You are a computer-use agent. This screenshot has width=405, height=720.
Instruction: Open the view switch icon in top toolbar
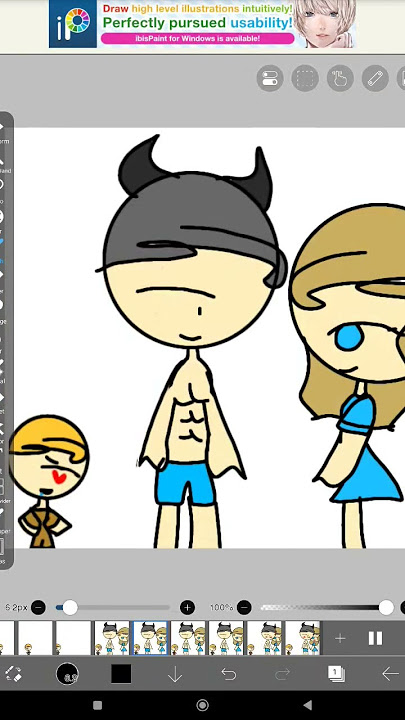coord(270,79)
